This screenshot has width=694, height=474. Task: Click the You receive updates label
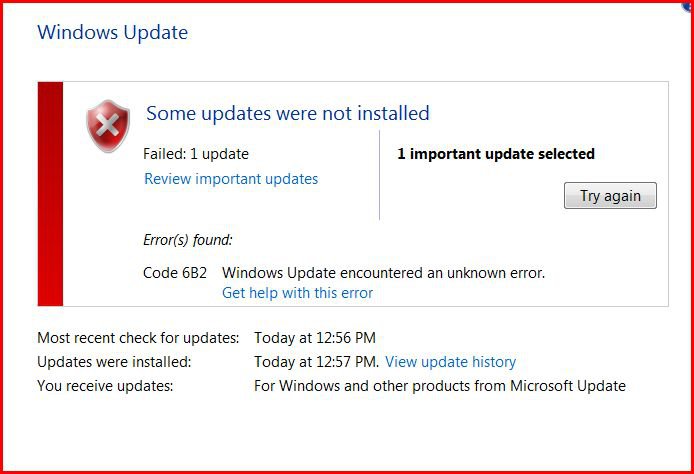105,386
